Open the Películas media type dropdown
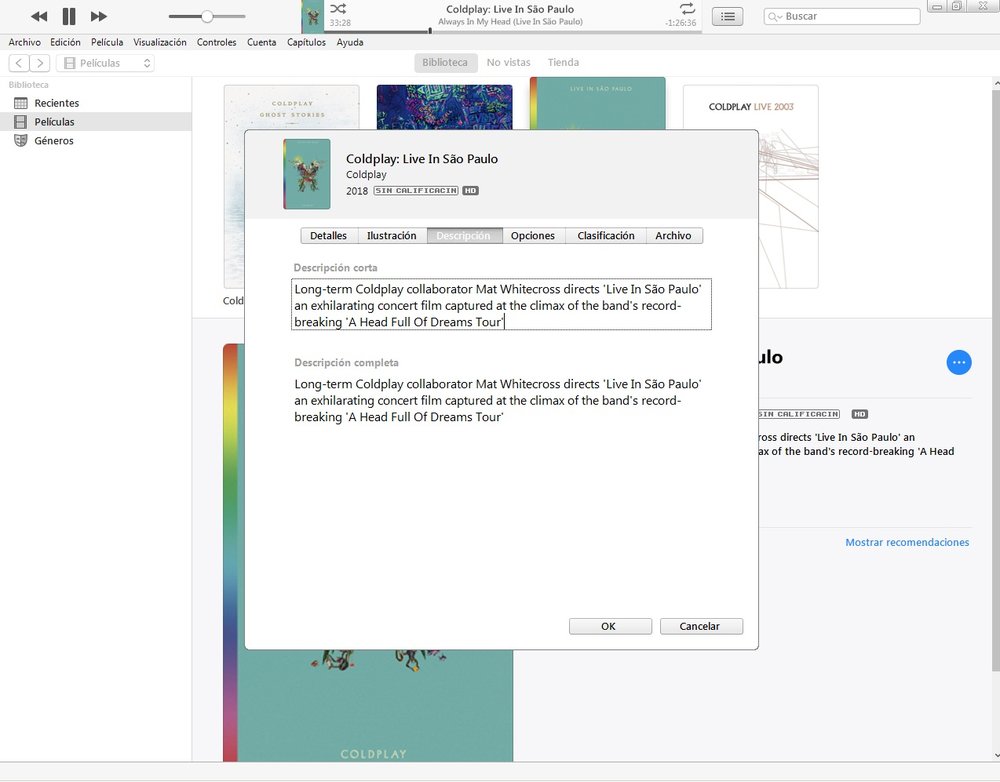 [x=105, y=63]
